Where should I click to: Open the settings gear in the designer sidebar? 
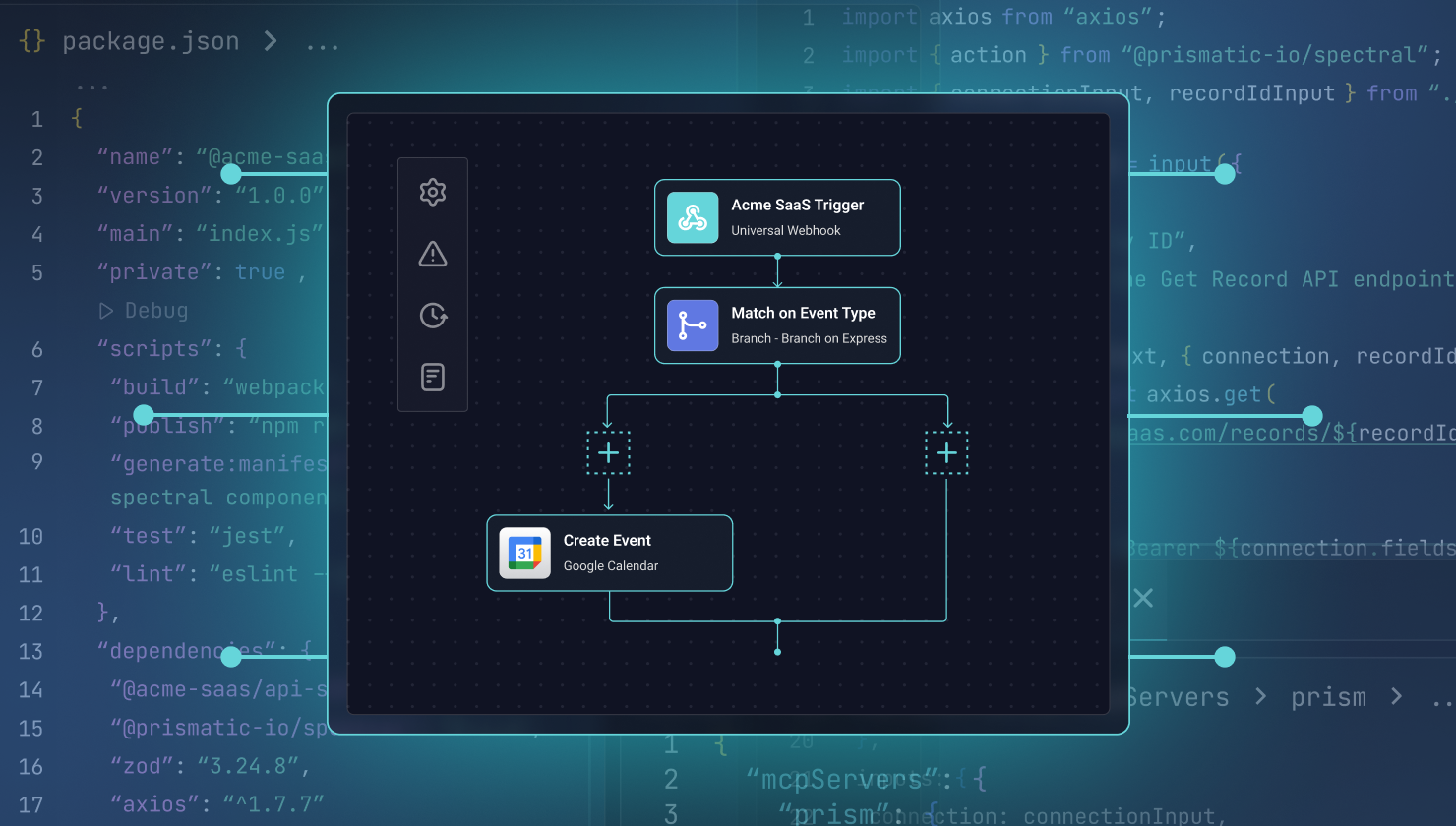(433, 192)
